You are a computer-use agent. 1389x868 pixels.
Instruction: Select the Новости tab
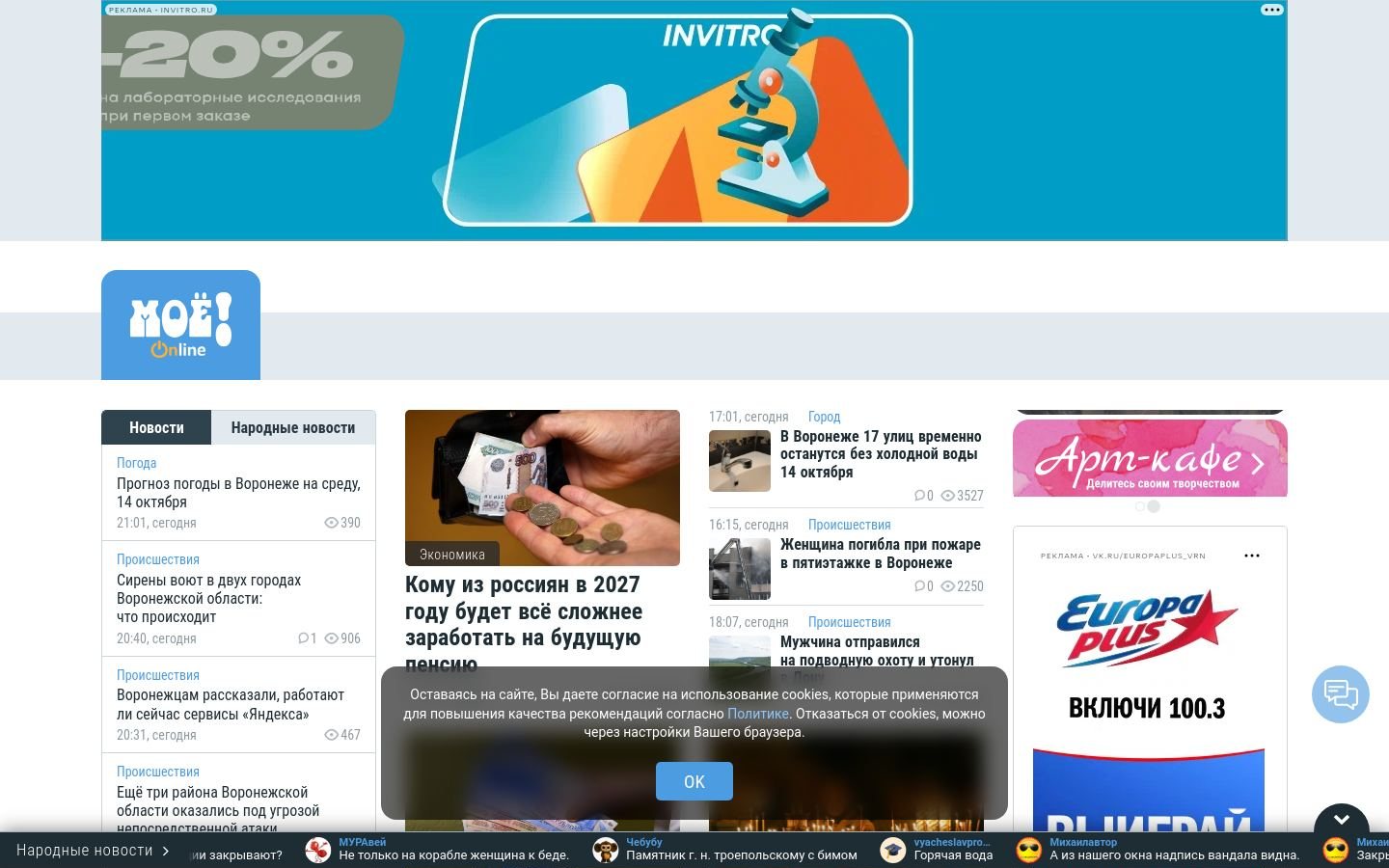(x=156, y=427)
